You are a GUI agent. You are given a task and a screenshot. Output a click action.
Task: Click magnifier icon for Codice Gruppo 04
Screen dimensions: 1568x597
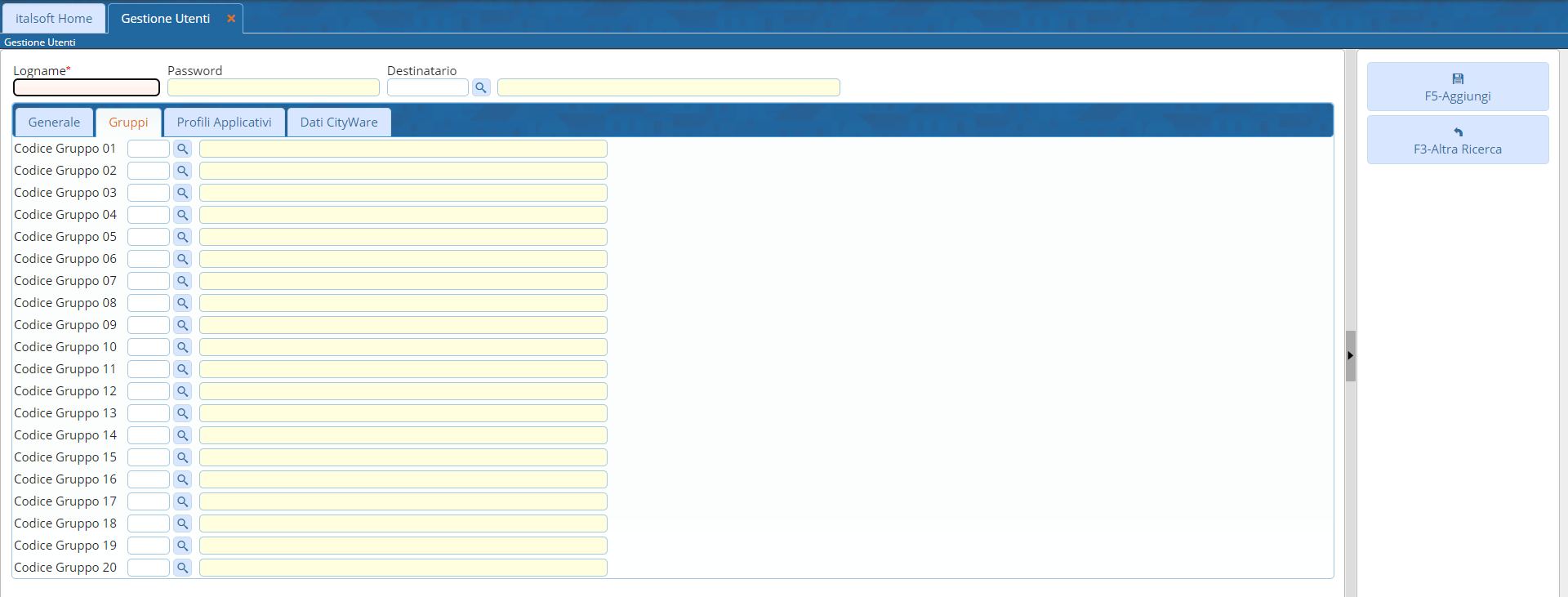click(182, 215)
